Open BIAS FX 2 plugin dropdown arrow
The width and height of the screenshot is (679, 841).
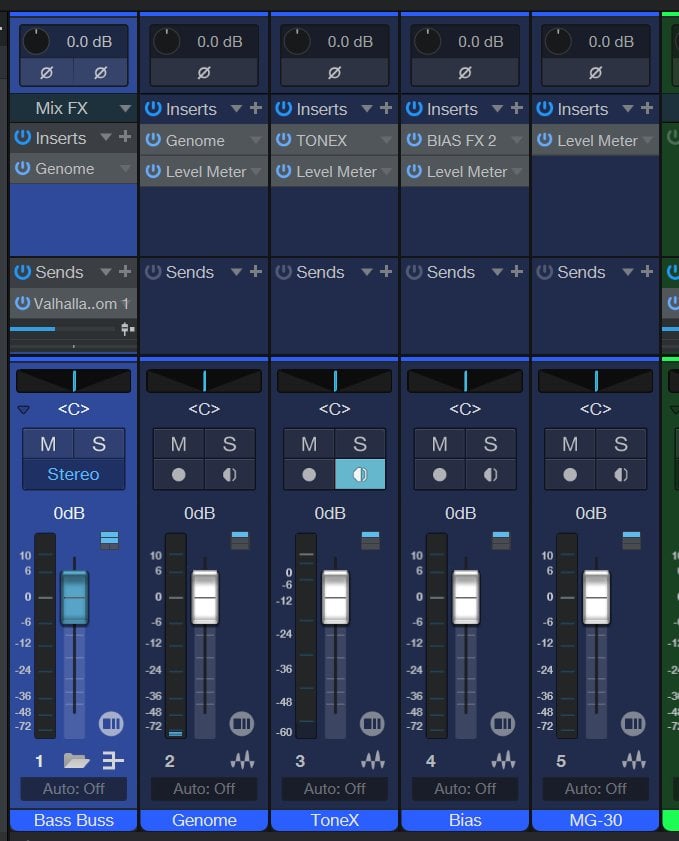(516, 140)
